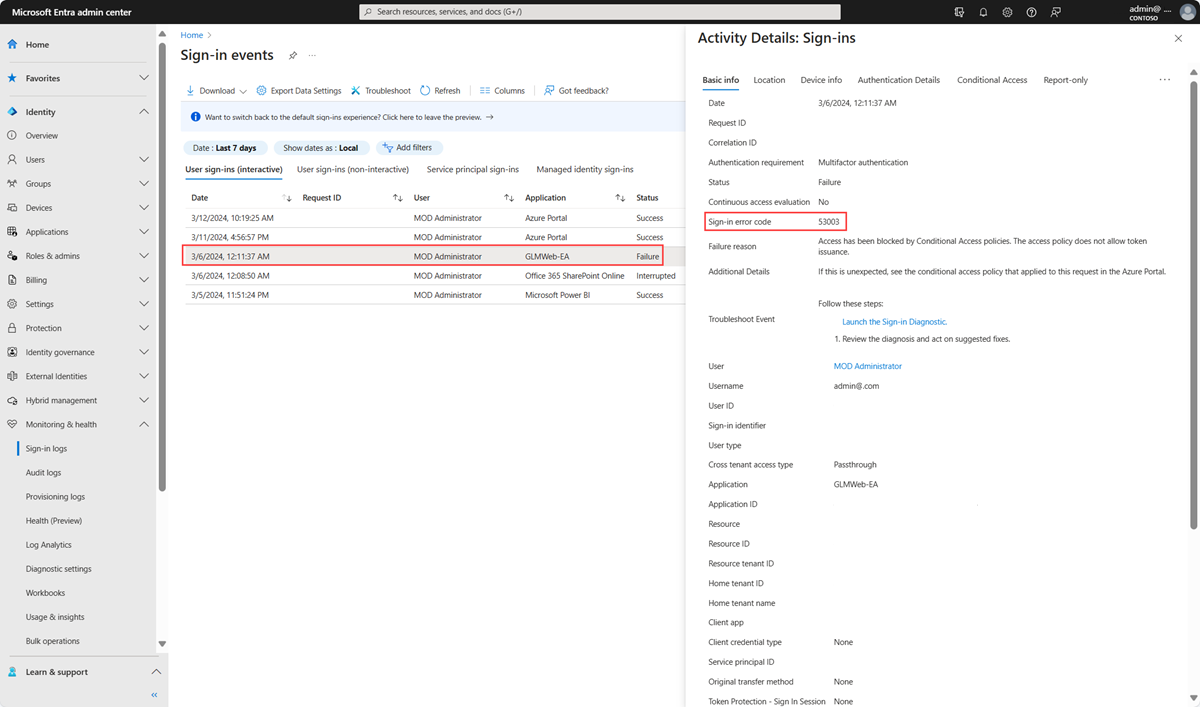The width and height of the screenshot is (1200, 707).
Task: Expand the Users navigation item
Action: coord(144,160)
